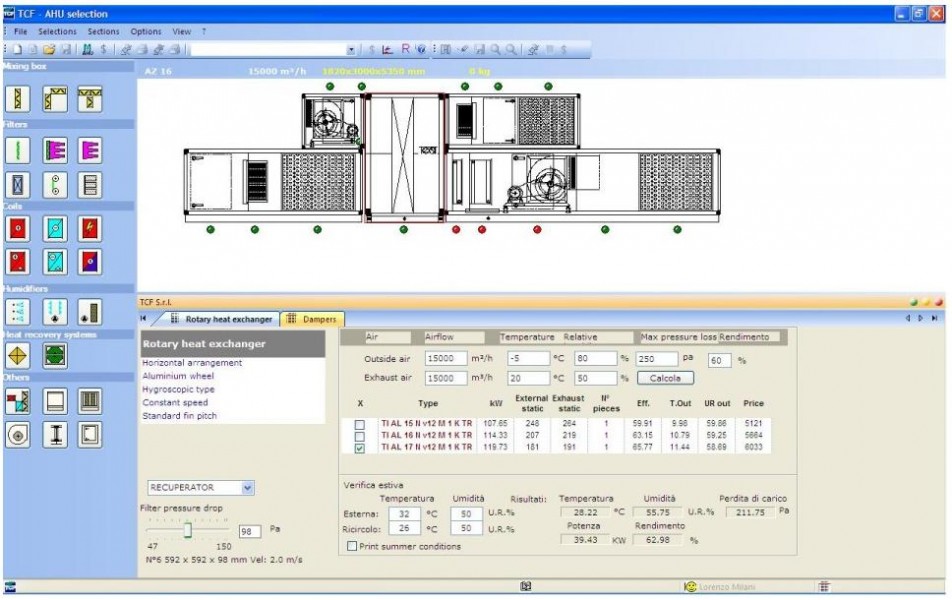This screenshot has height=600, width=952.
Task: Click the Open file toolbar icon
Action: pos(49,50)
